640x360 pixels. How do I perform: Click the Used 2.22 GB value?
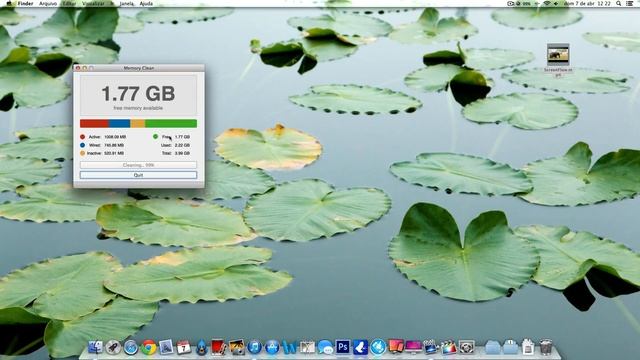pos(182,145)
